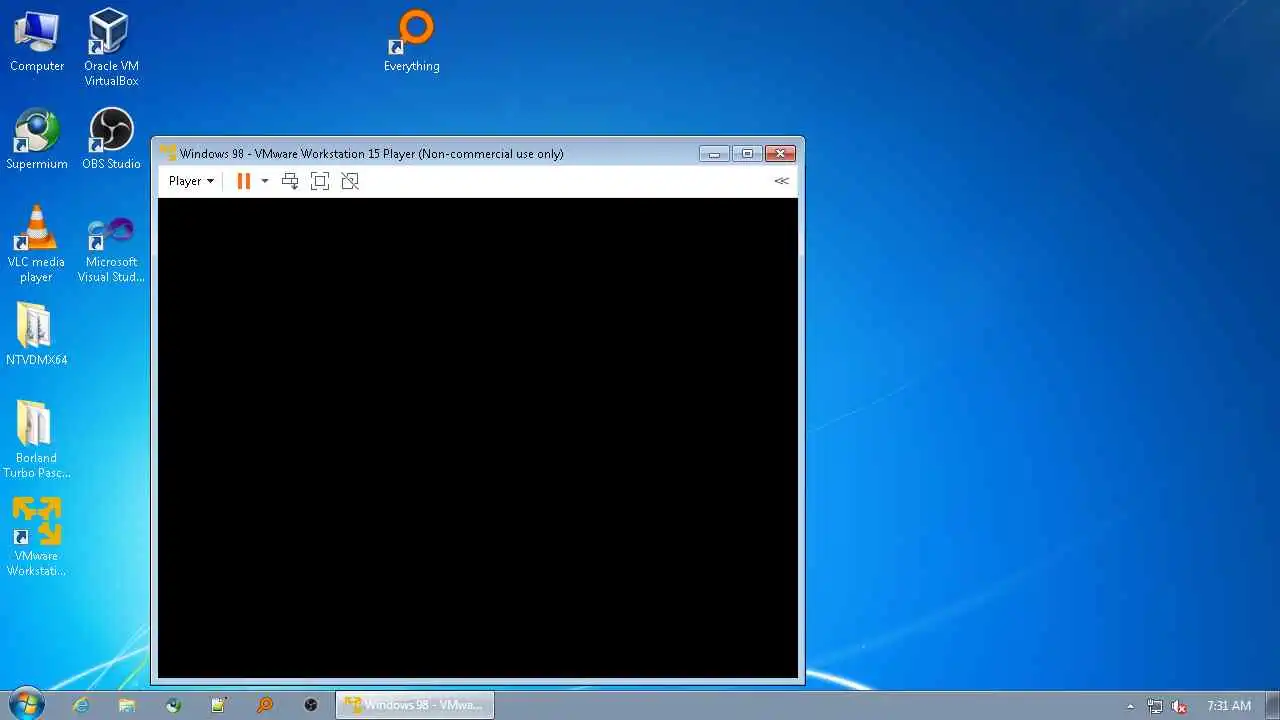Select the Computer desktop icon
This screenshot has height=720, width=1280.
pos(37,42)
